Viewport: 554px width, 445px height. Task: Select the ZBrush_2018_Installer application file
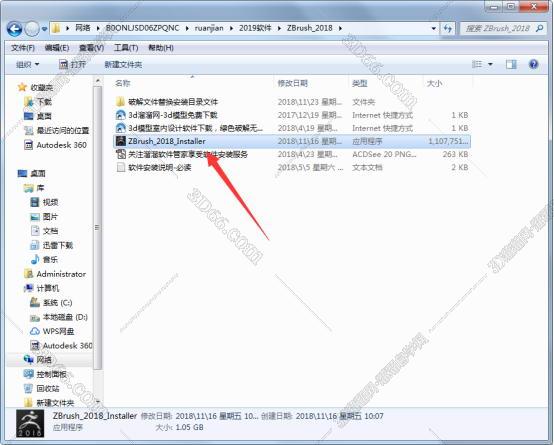[292, 141]
